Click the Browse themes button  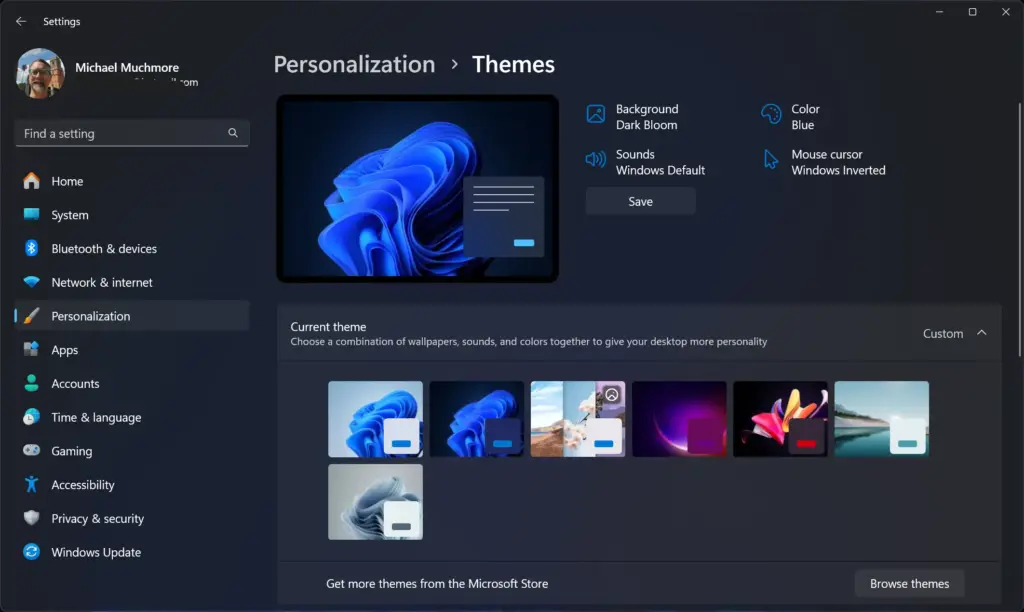pyautogui.click(x=909, y=583)
